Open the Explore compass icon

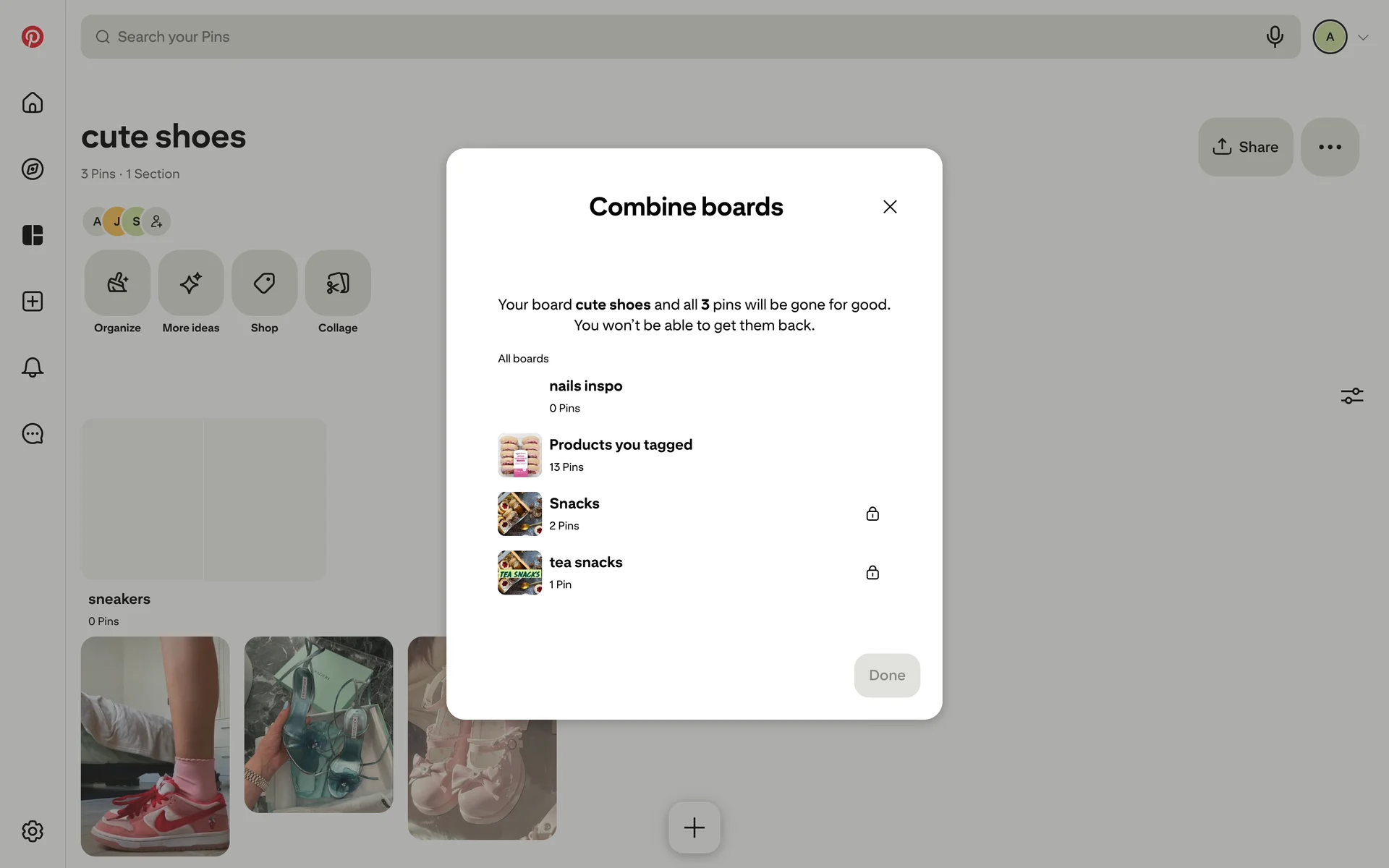[32, 169]
